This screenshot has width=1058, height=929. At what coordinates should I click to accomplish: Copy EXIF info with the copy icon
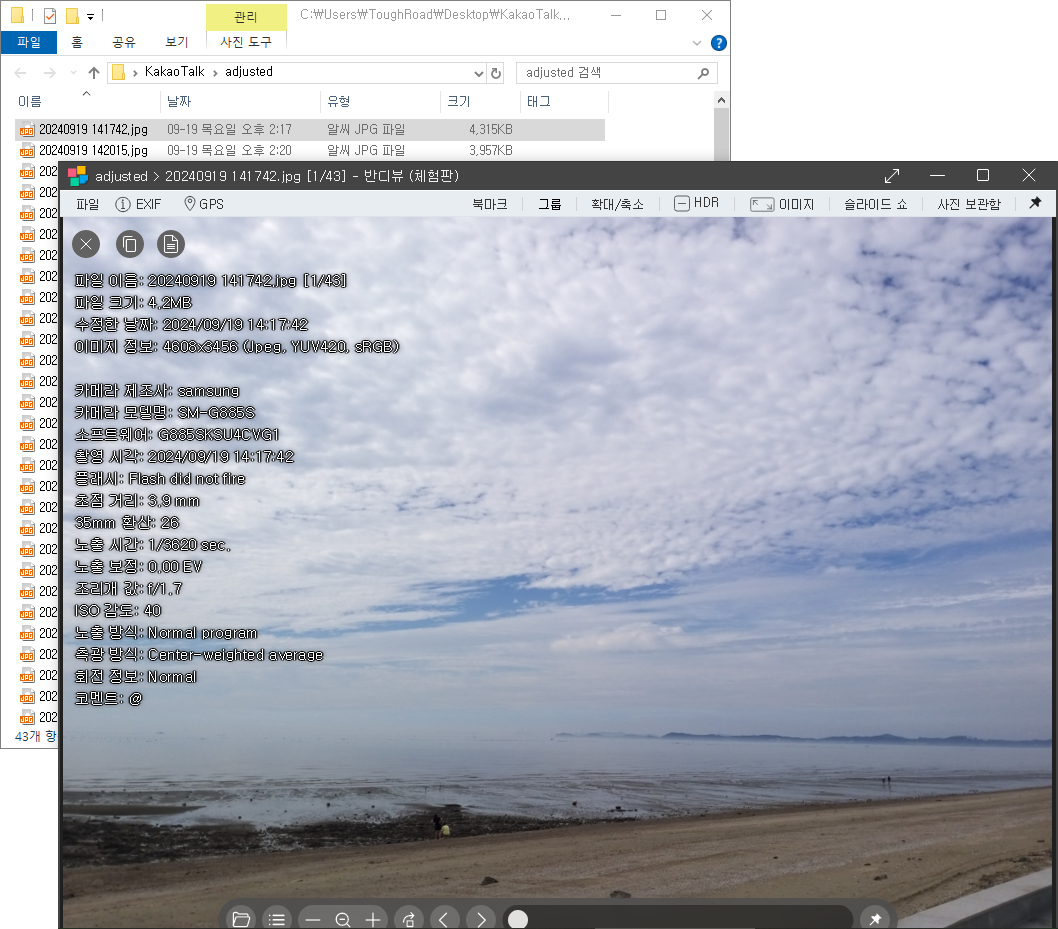130,244
